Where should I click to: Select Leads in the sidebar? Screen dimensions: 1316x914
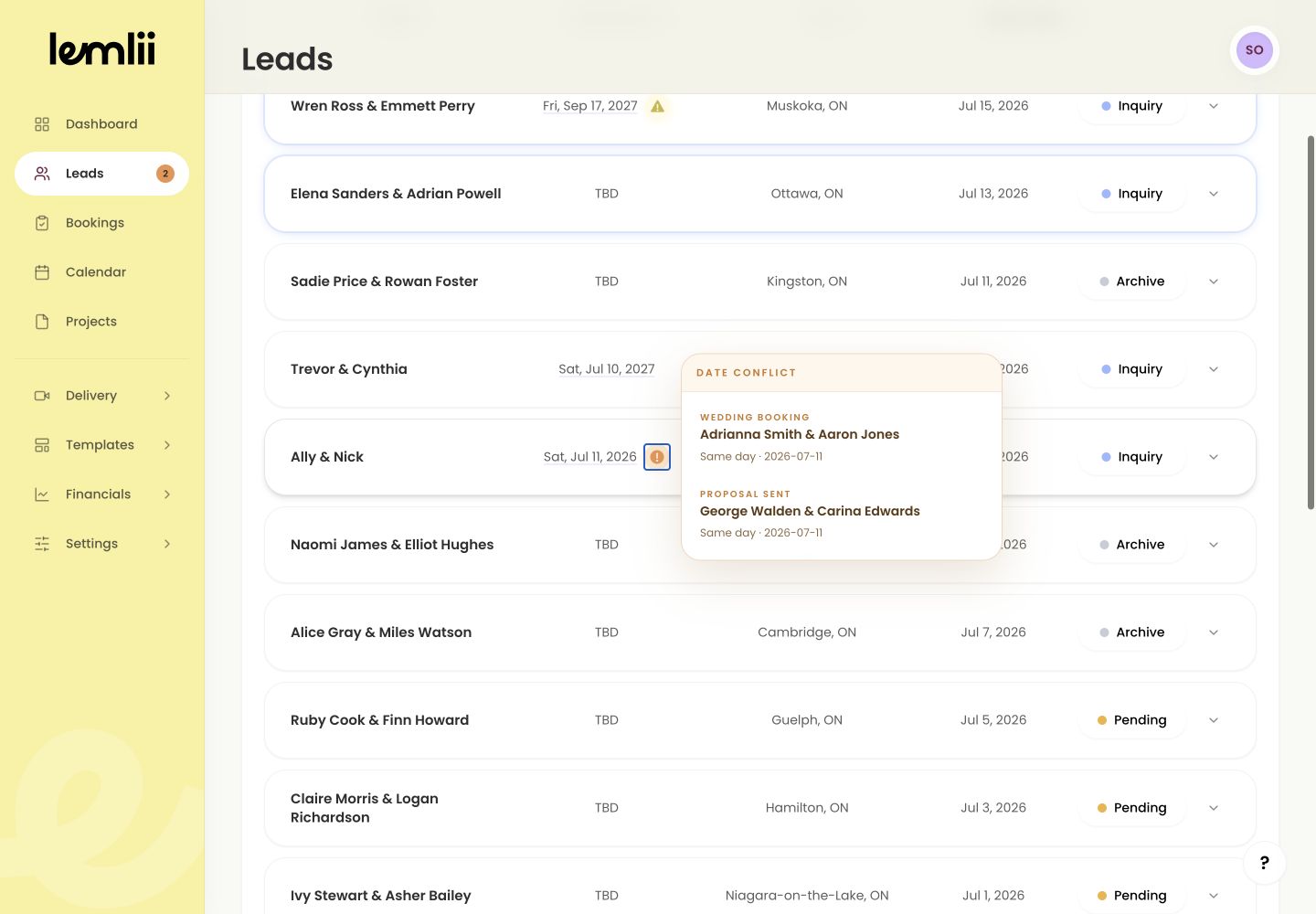coord(101,174)
